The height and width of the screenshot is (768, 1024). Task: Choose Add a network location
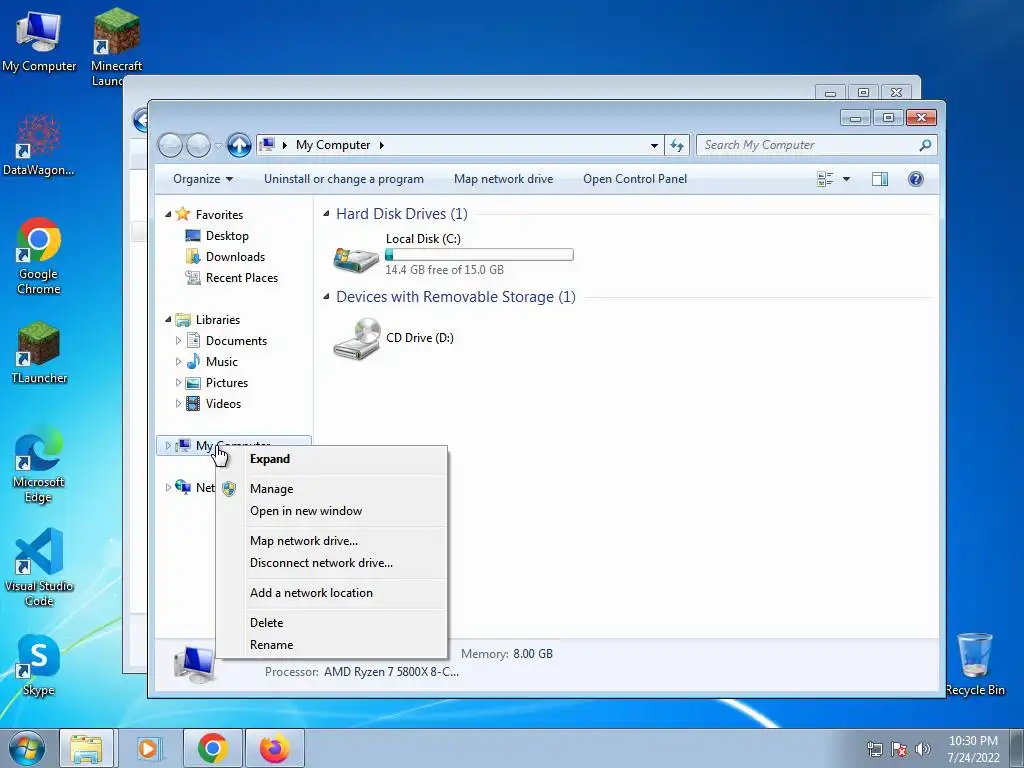click(x=332, y=593)
